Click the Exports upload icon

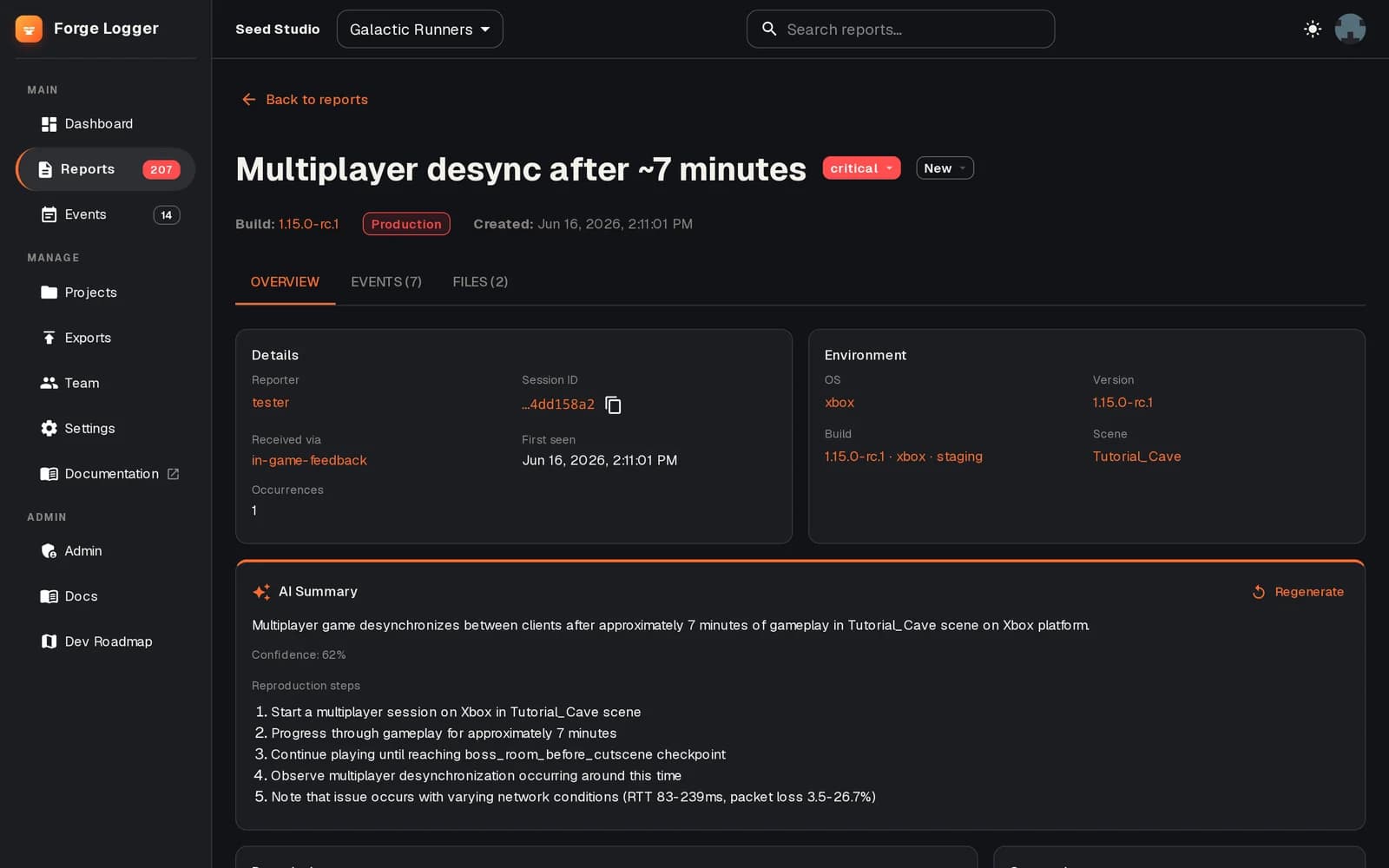(x=49, y=338)
